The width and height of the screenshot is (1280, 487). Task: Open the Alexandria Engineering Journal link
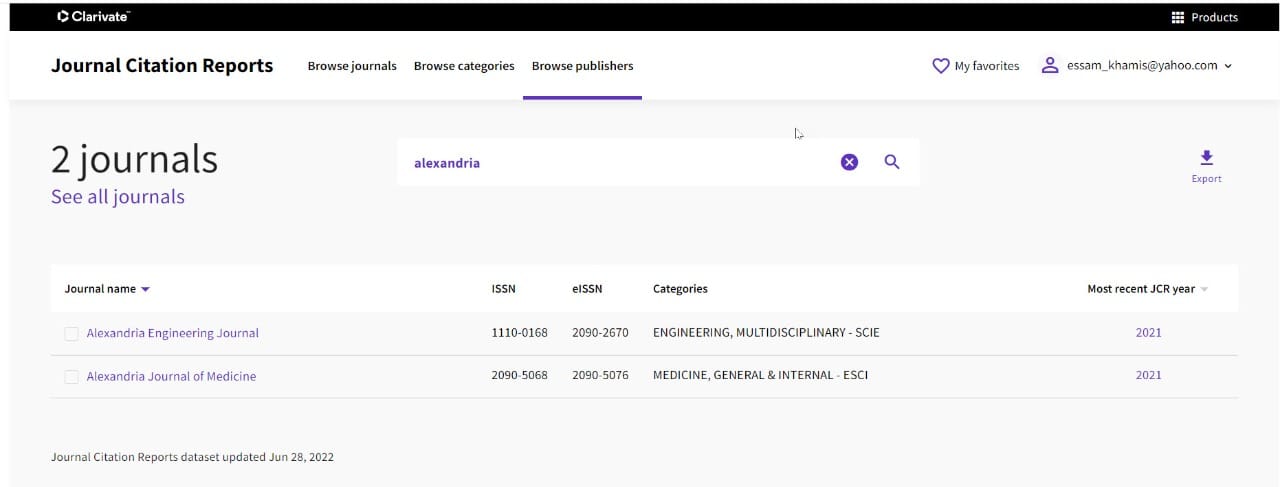click(173, 333)
